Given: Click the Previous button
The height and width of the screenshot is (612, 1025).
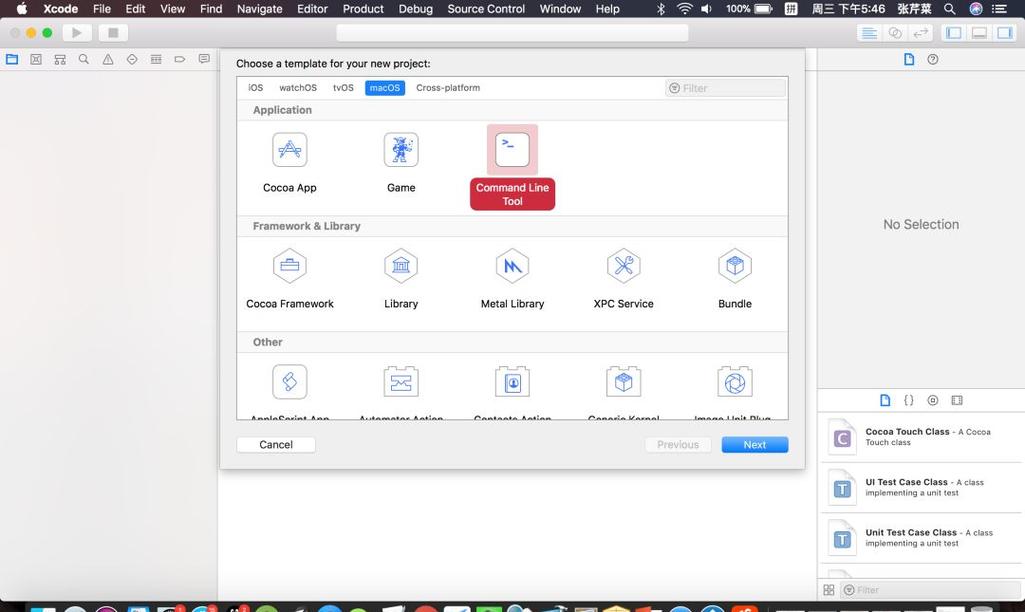Looking at the screenshot, I should pyautogui.click(x=678, y=445).
